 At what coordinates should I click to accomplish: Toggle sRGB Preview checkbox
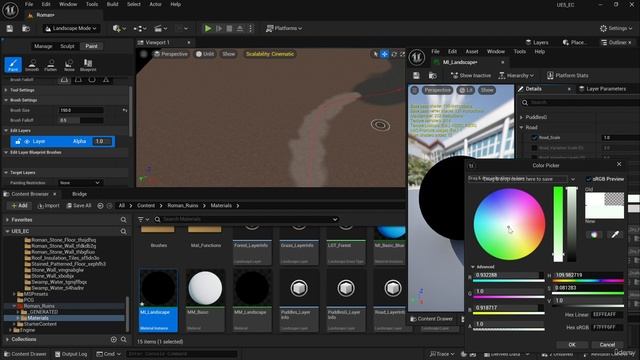point(589,179)
